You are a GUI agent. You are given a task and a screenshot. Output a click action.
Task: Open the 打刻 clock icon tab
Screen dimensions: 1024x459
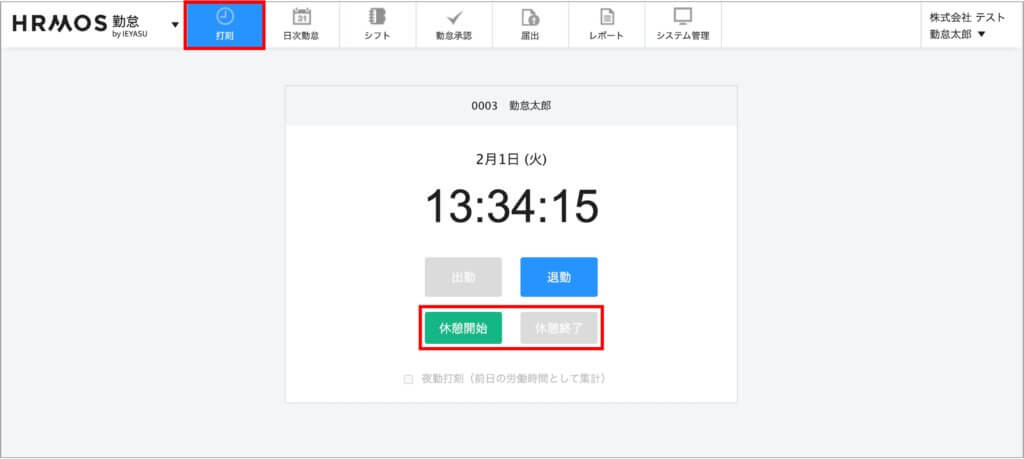[225, 17]
